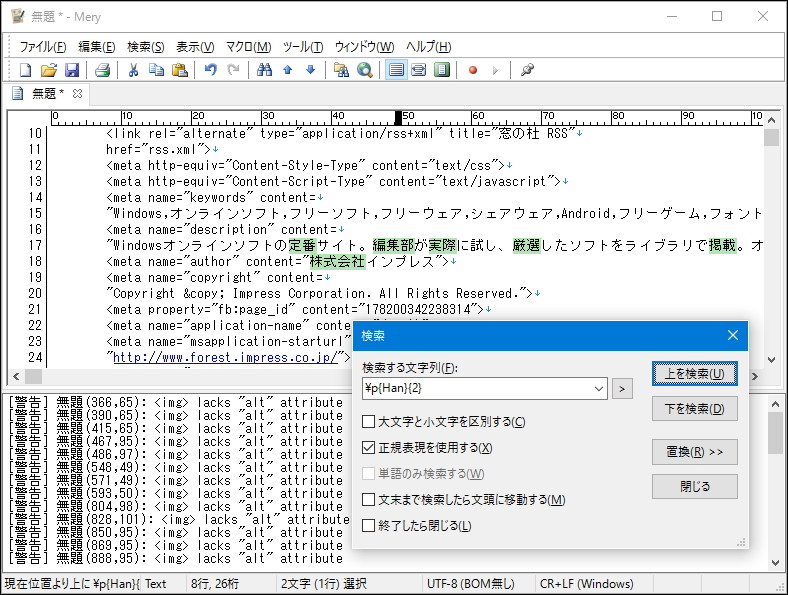This screenshot has height=595, width=788.
Task: Start macro recording with red dot icon
Action: pyautogui.click(x=473, y=70)
